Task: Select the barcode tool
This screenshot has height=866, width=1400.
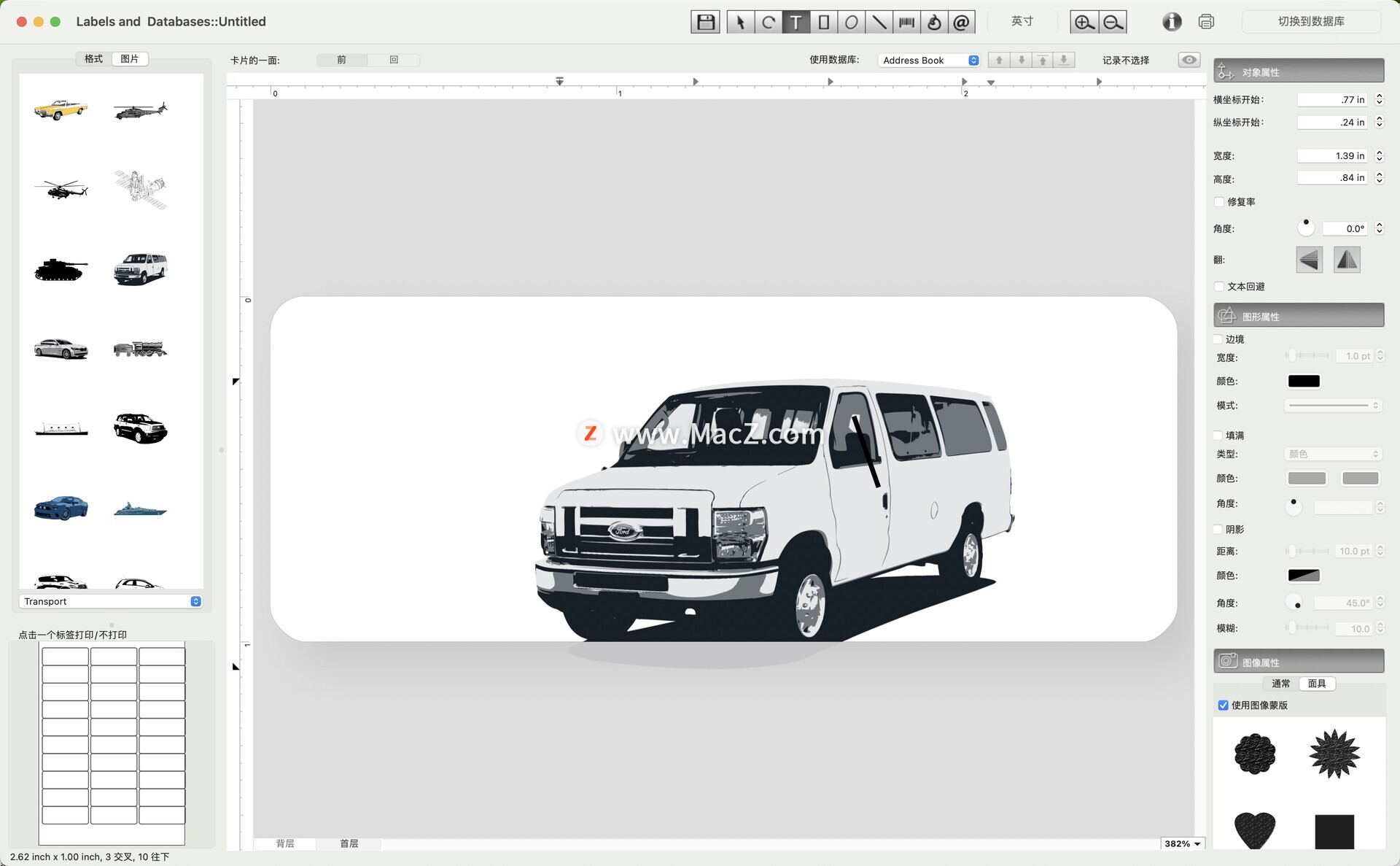Action: pos(906,22)
